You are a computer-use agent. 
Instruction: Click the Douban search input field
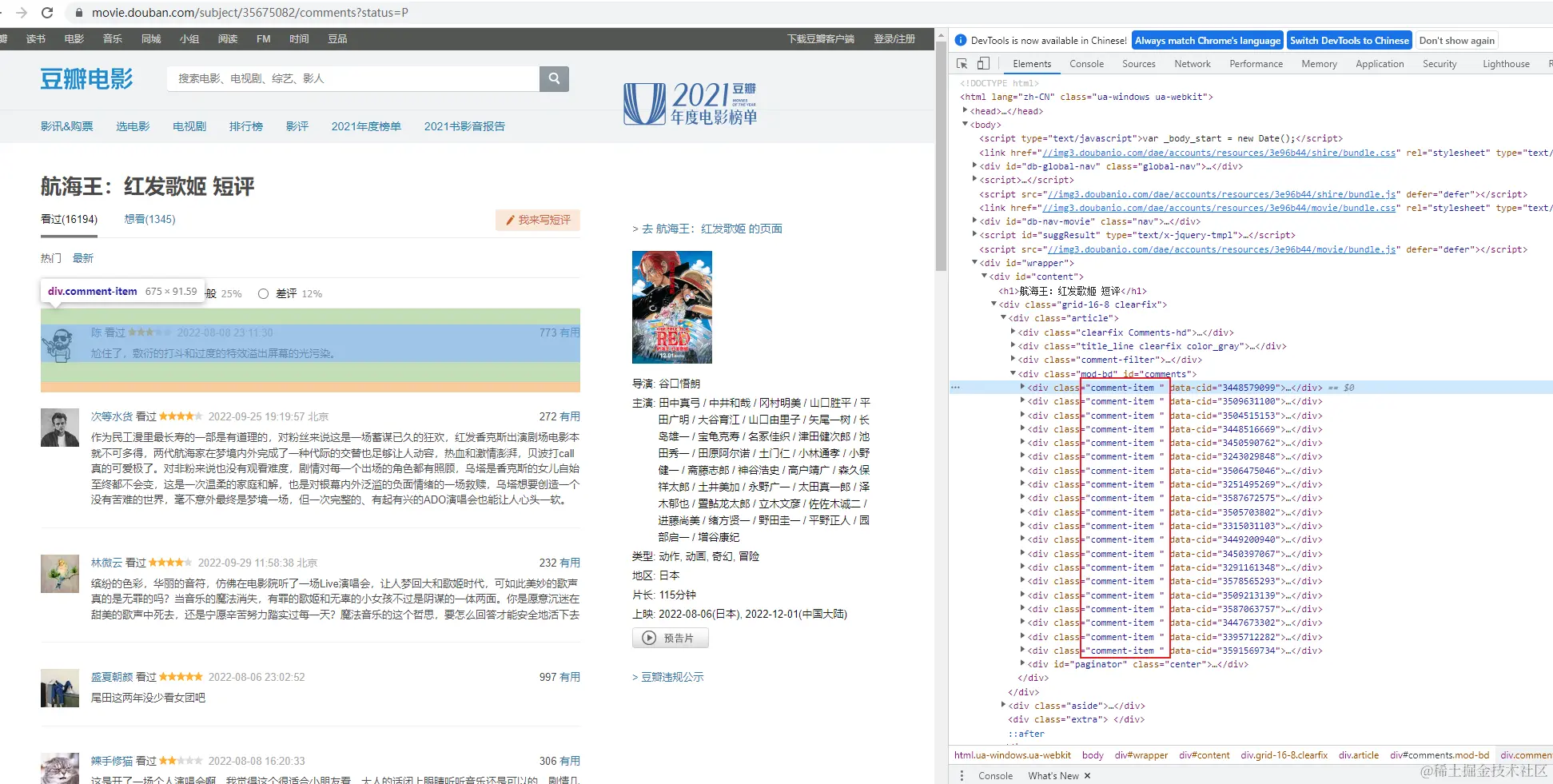(353, 78)
